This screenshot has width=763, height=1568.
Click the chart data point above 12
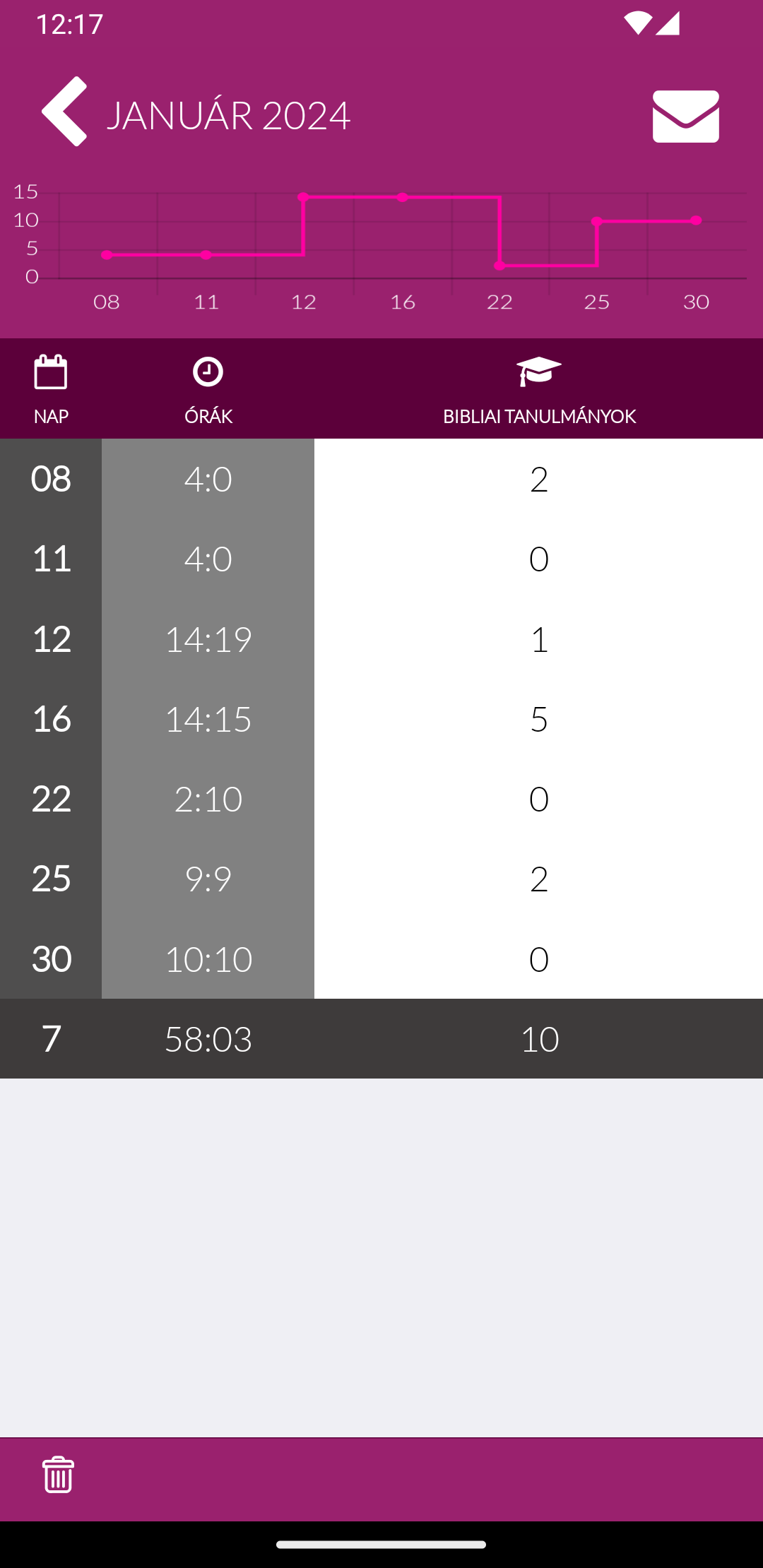pos(303,197)
